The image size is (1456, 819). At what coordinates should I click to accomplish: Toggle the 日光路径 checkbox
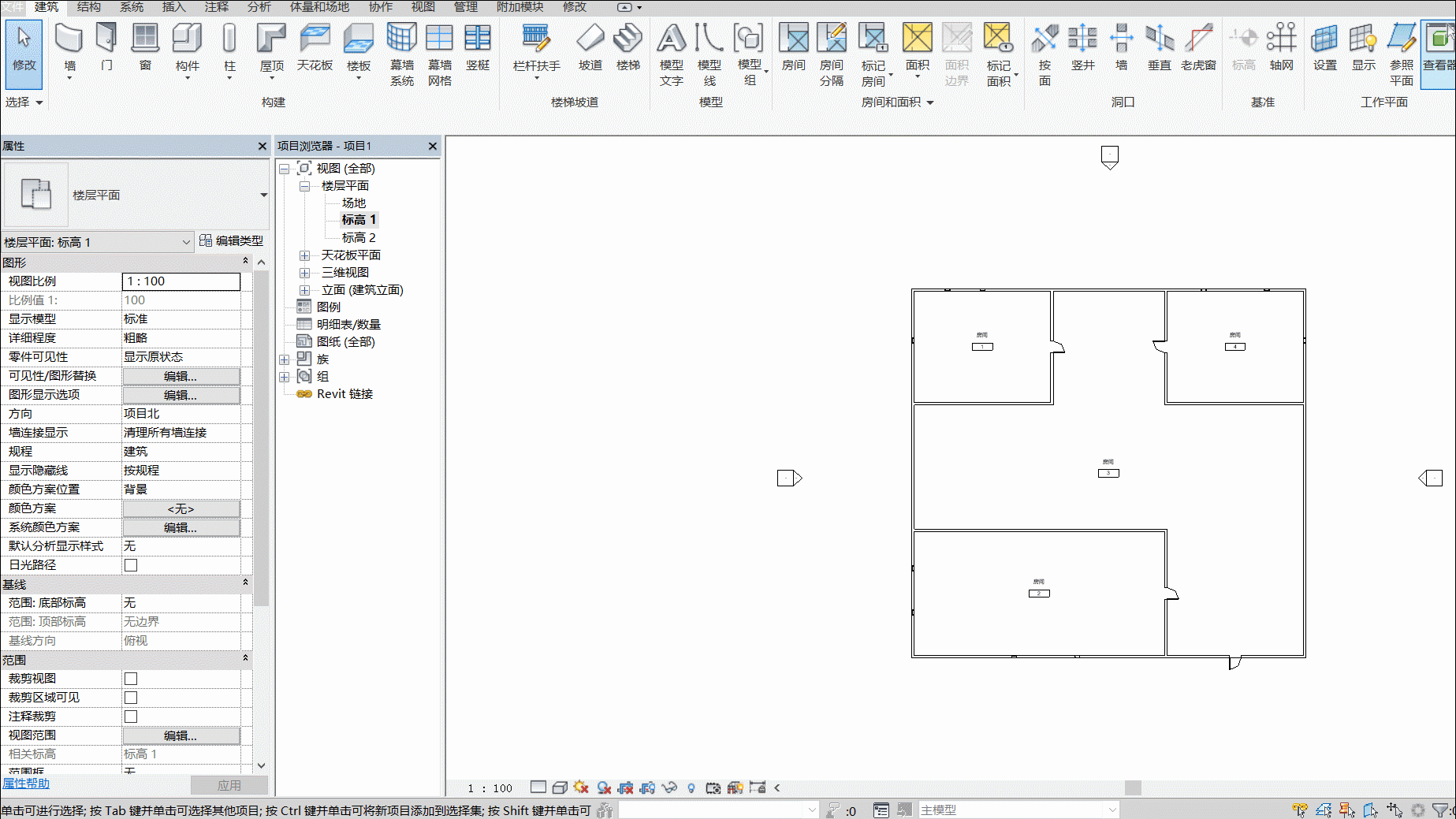(x=131, y=565)
